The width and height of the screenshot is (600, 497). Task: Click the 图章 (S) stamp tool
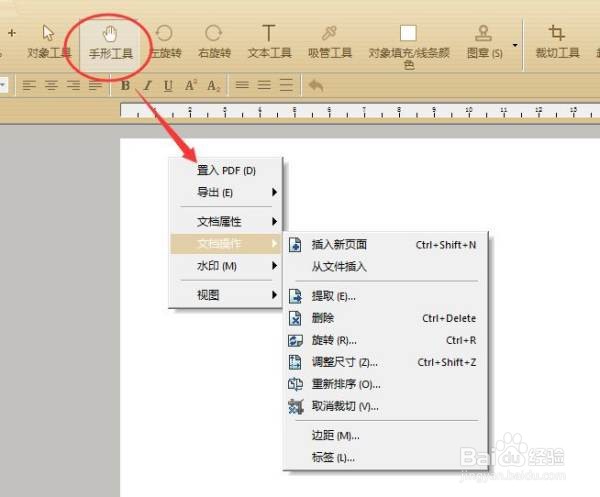click(x=484, y=42)
